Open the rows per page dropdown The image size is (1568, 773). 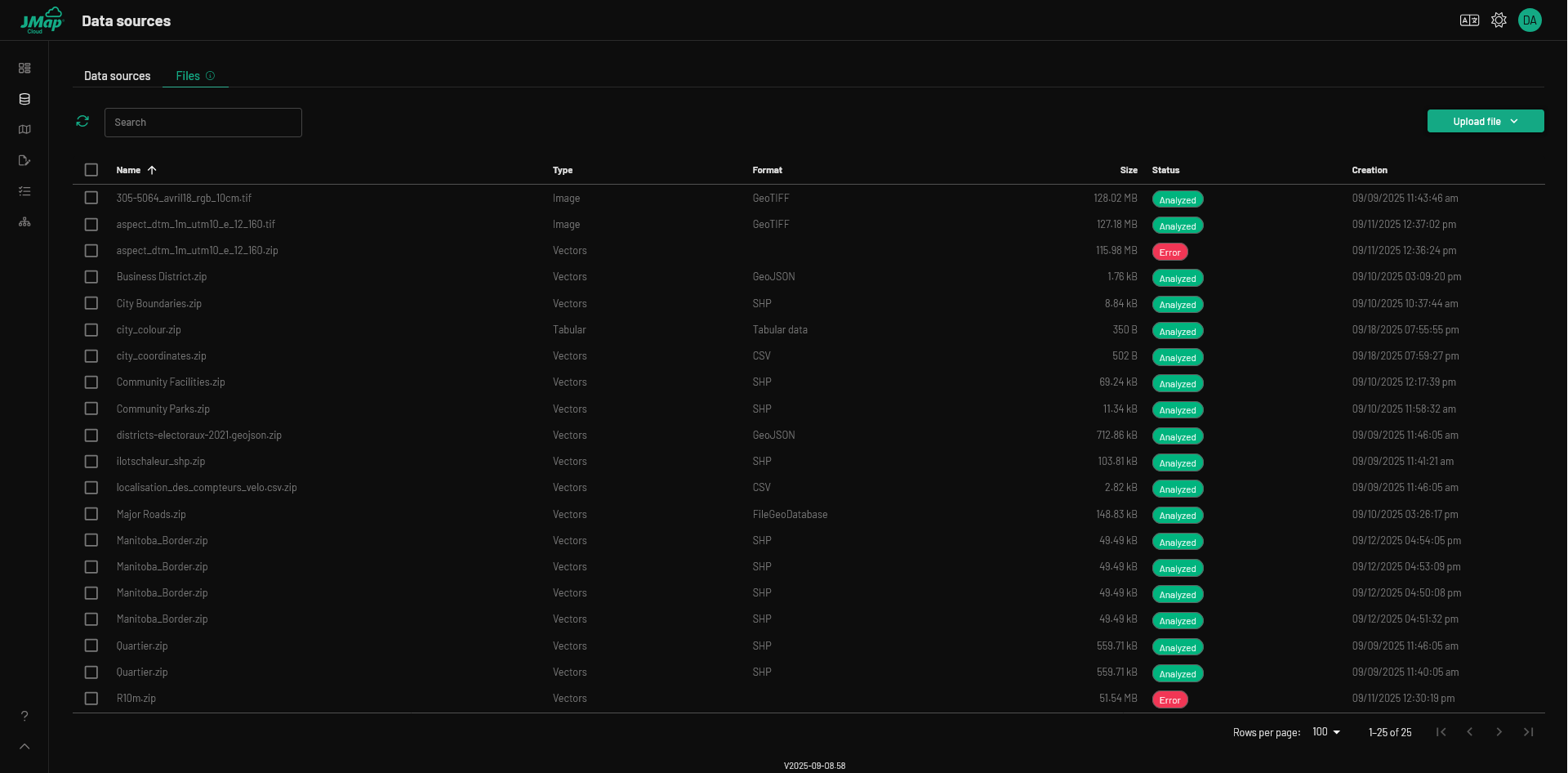coord(1326,732)
